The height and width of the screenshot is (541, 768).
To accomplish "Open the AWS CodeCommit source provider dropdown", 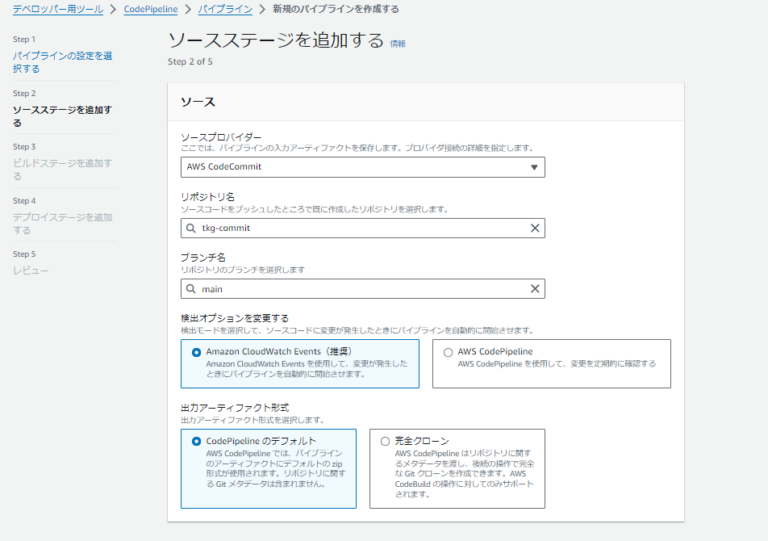I will pyautogui.click(x=362, y=167).
